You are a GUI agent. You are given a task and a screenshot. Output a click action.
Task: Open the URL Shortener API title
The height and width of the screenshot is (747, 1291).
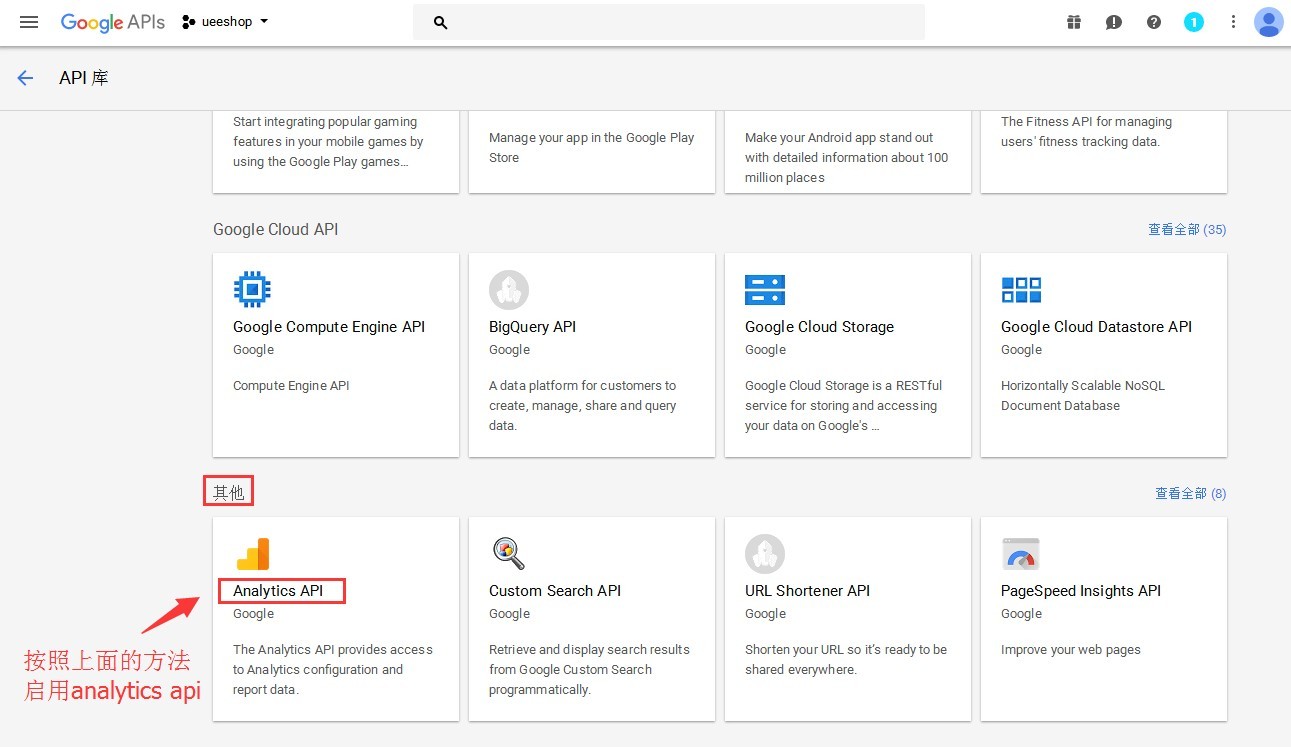coord(807,591)
